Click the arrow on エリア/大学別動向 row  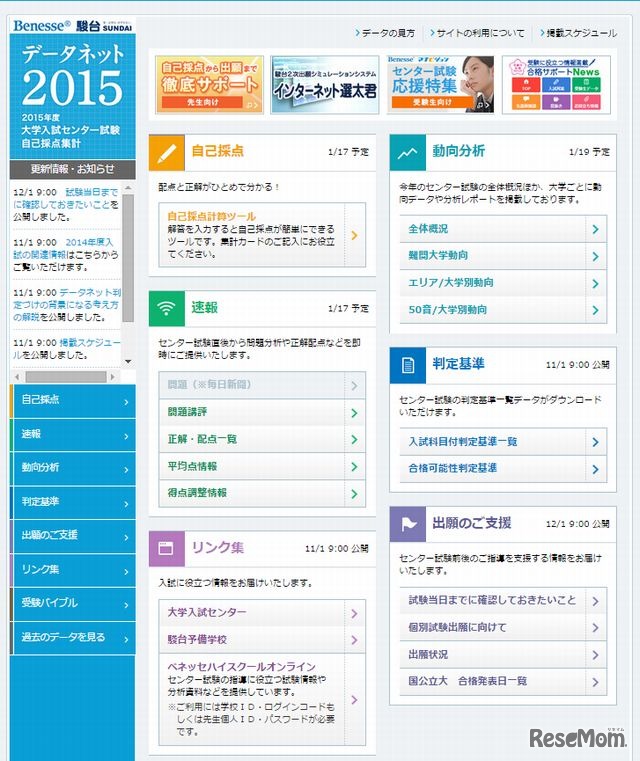tap(596, 283)
